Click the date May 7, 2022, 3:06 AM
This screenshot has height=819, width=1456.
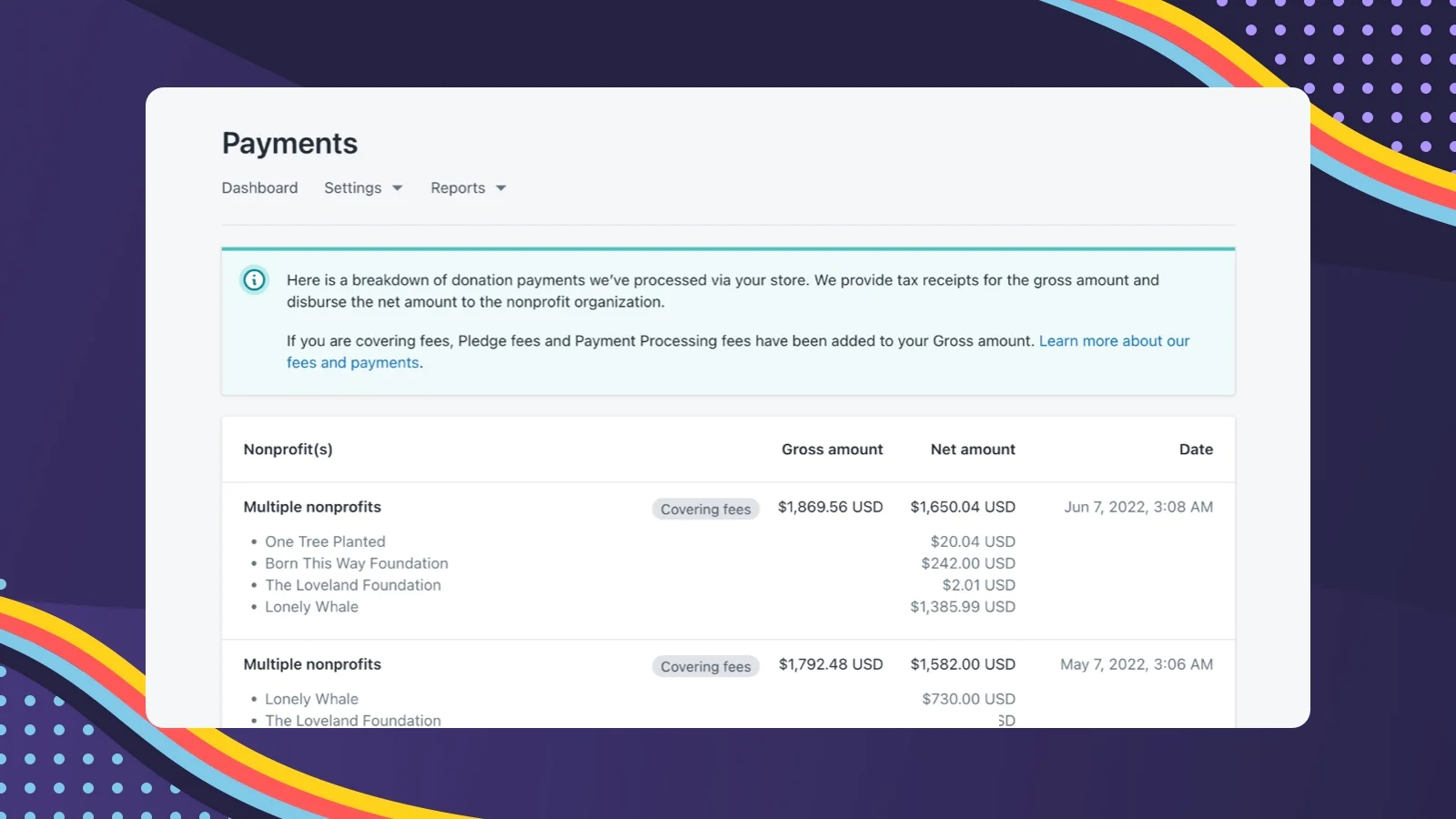(1137, 664)
